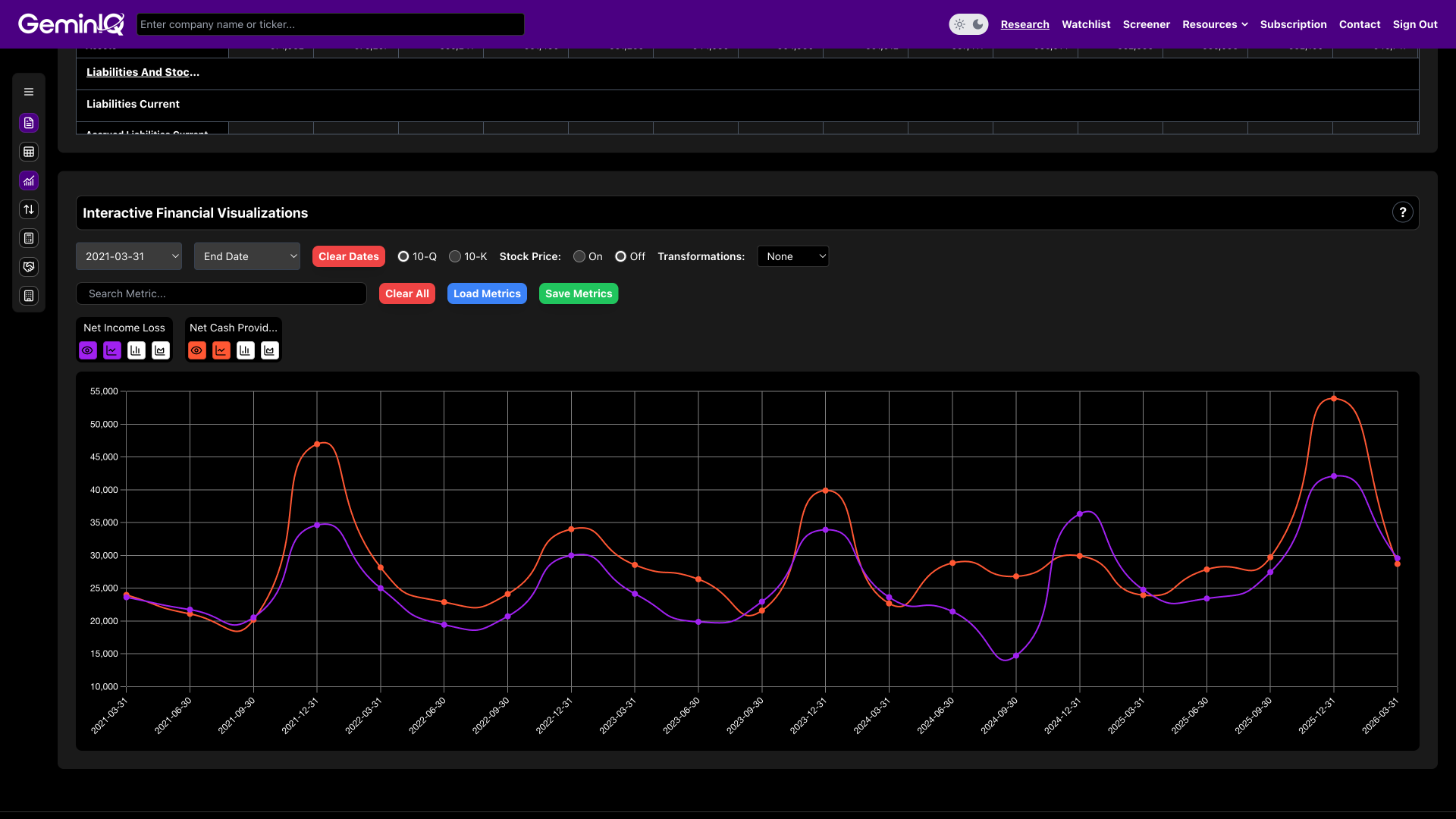Open the building sidebar icon
This screenshot has height=819, width=1456.
pyautogui.click(x=29, y=296)
